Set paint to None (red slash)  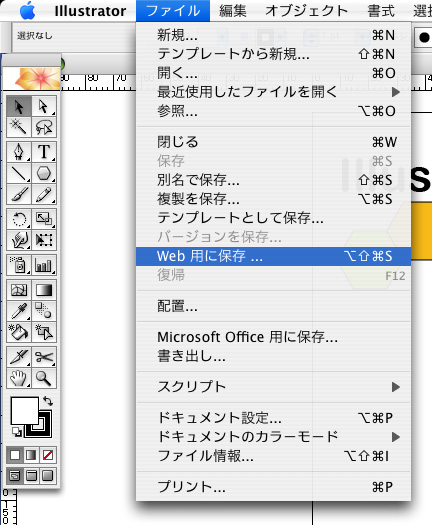tap(48, 455)
